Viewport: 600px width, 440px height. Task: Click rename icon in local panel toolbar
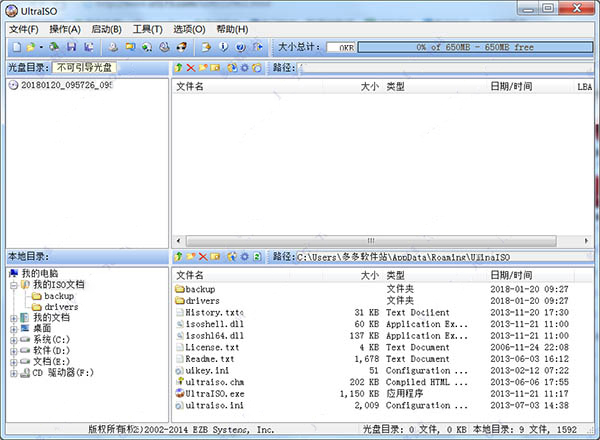point(215,256)
